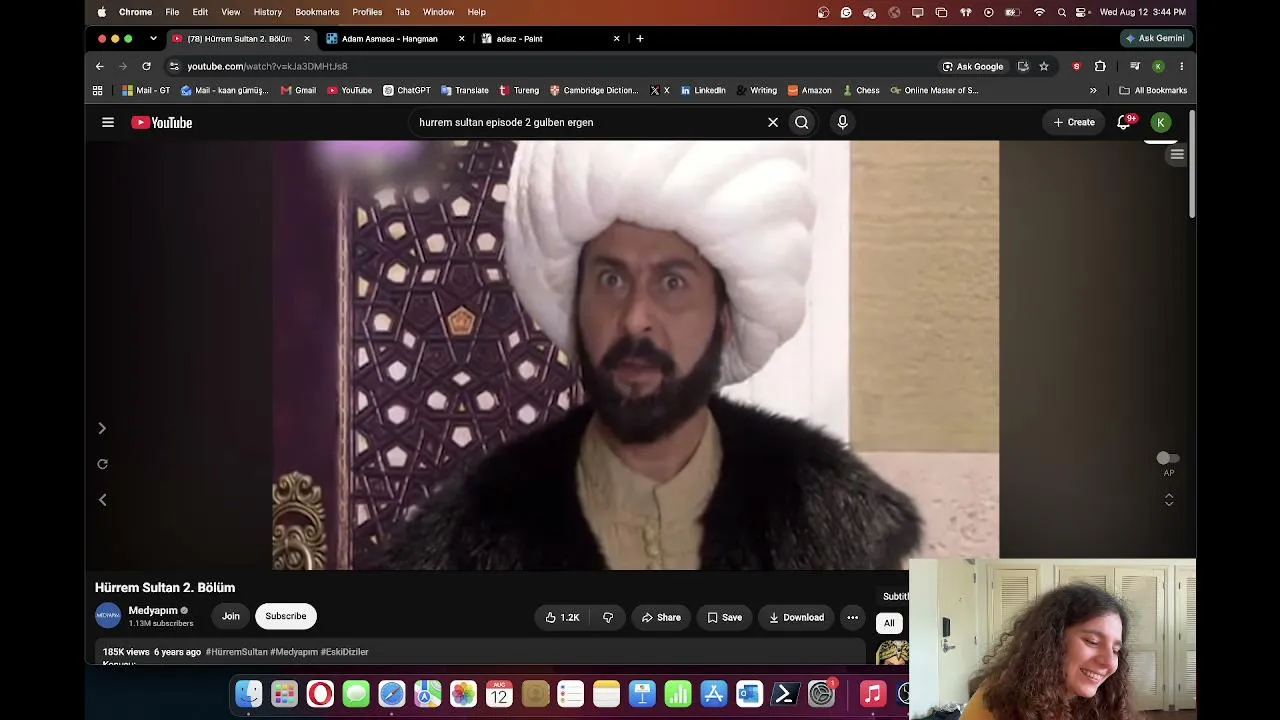Launch Safari from the Dock
This screenshot has width=1280, height=720.
click(x=392, y=693)
